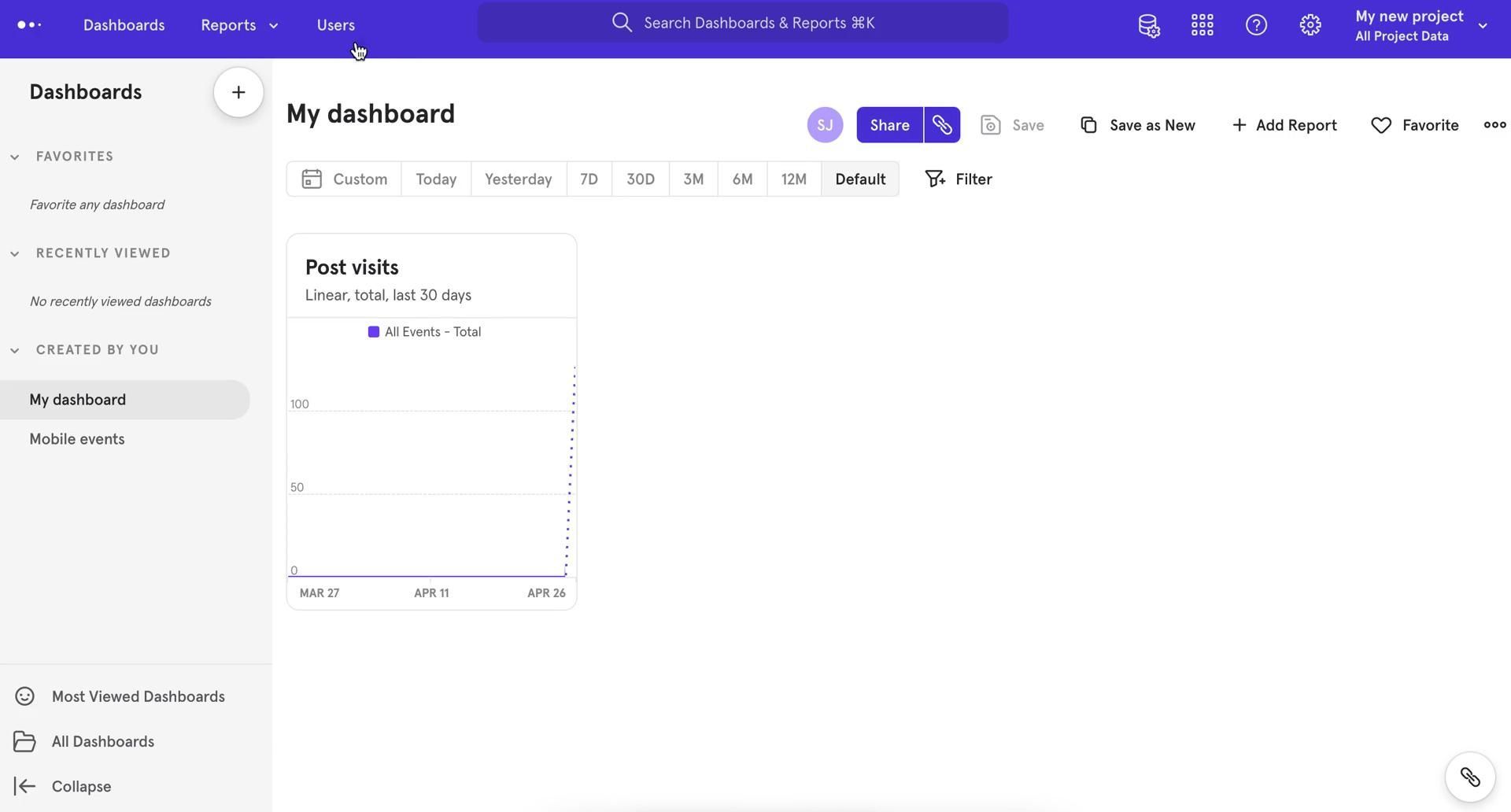Open the data management database icon
Viewport: 1511px width, 812px height.
click(1148, 25)
